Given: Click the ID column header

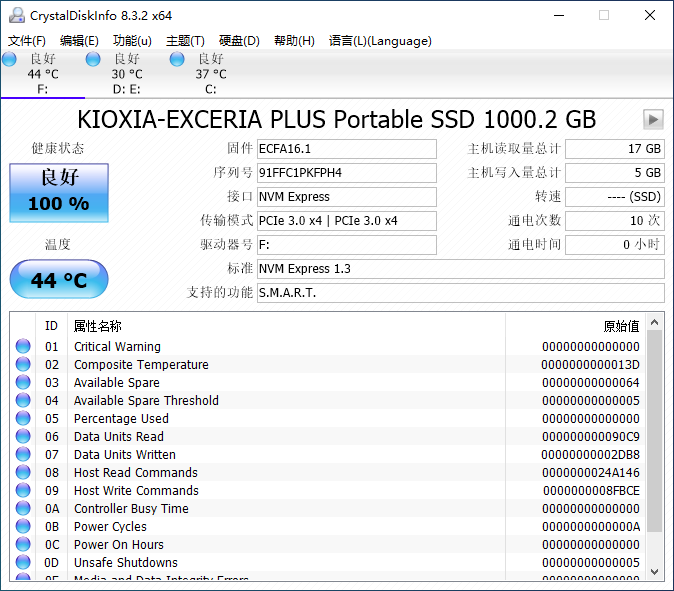Looking at the screenshot, I should point(51,326).
